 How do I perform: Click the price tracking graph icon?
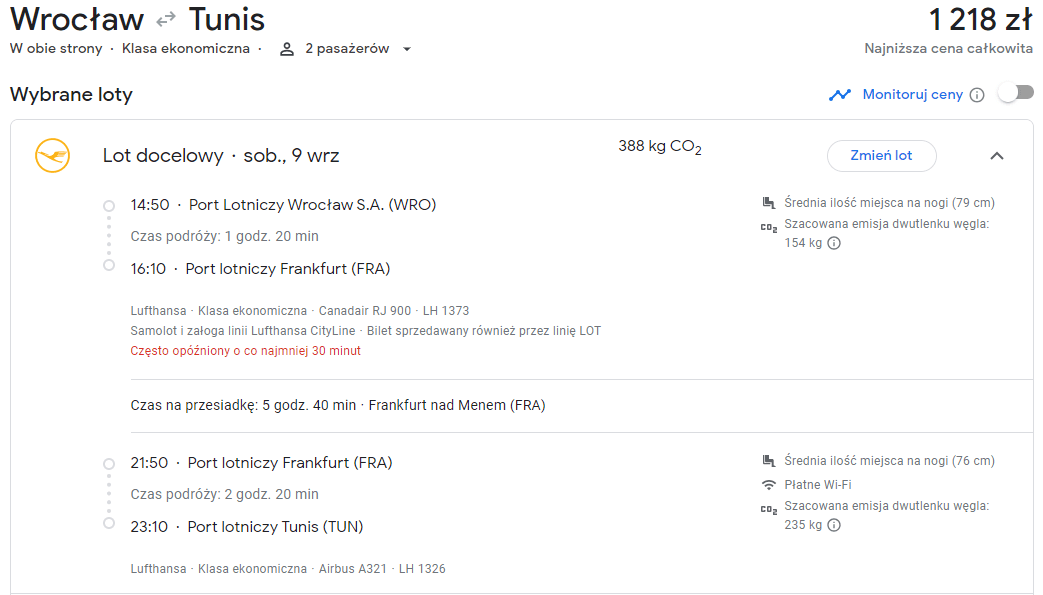click(839, 95)
